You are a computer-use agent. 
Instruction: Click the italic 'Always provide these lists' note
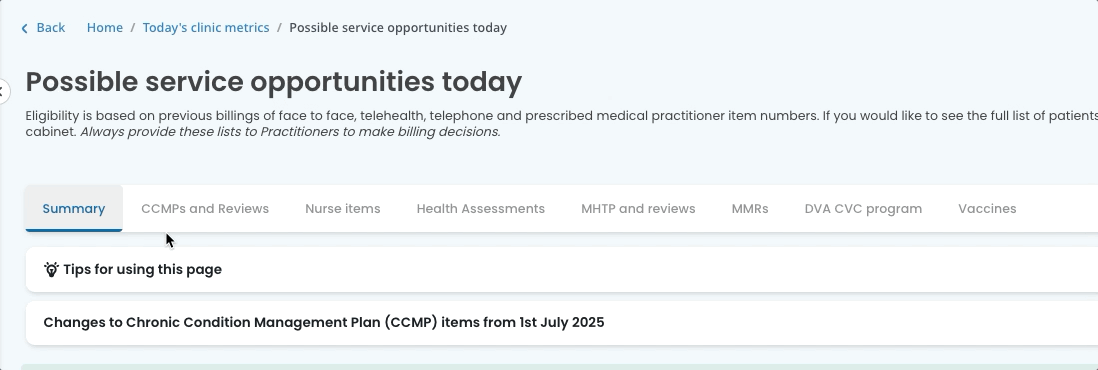click(290, 132)
